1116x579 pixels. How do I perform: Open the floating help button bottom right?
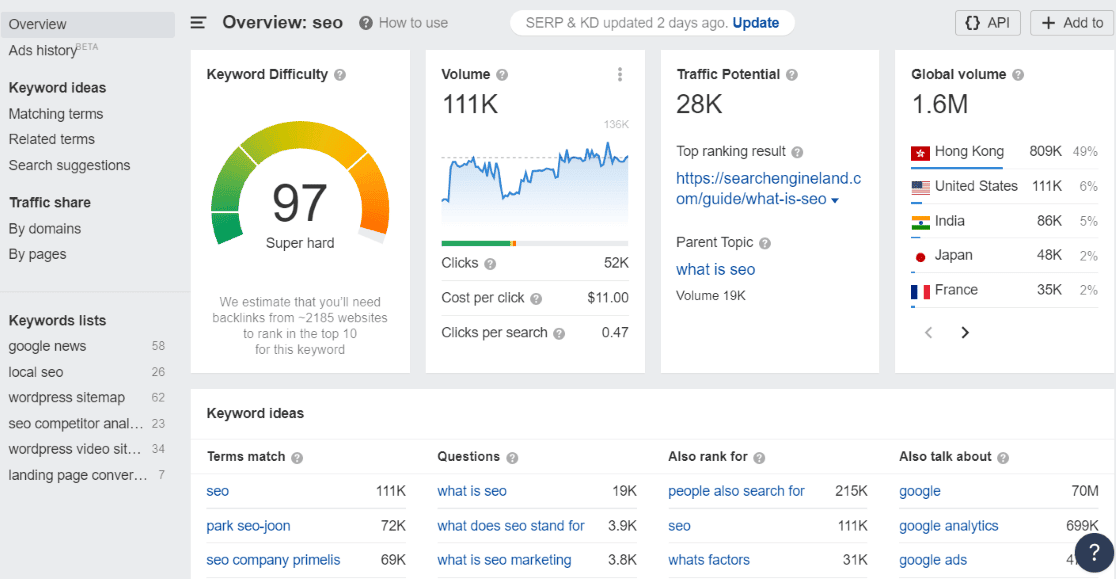click(1092, 552)
